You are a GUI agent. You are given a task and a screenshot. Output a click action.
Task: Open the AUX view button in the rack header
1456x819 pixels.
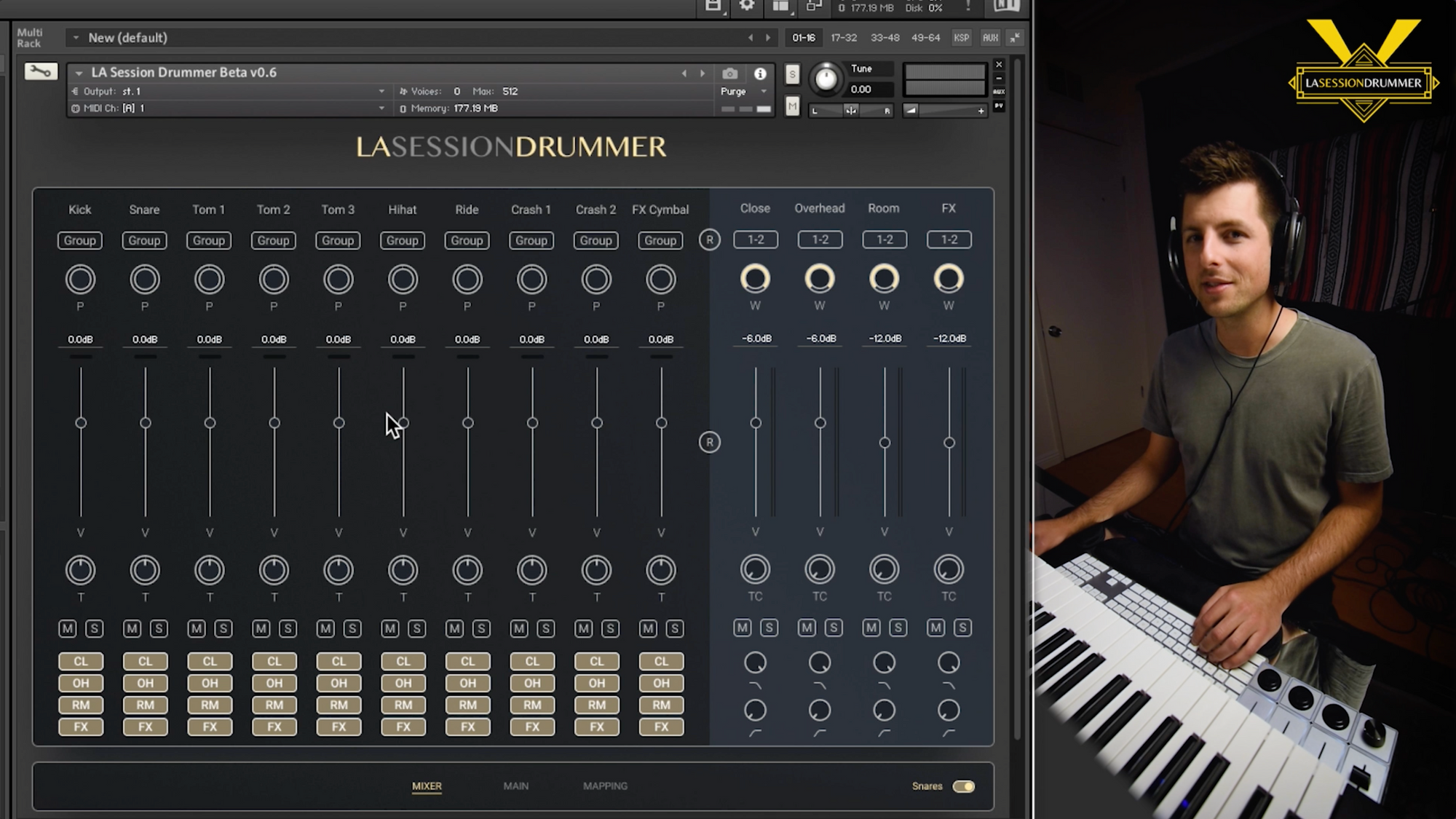990,38
